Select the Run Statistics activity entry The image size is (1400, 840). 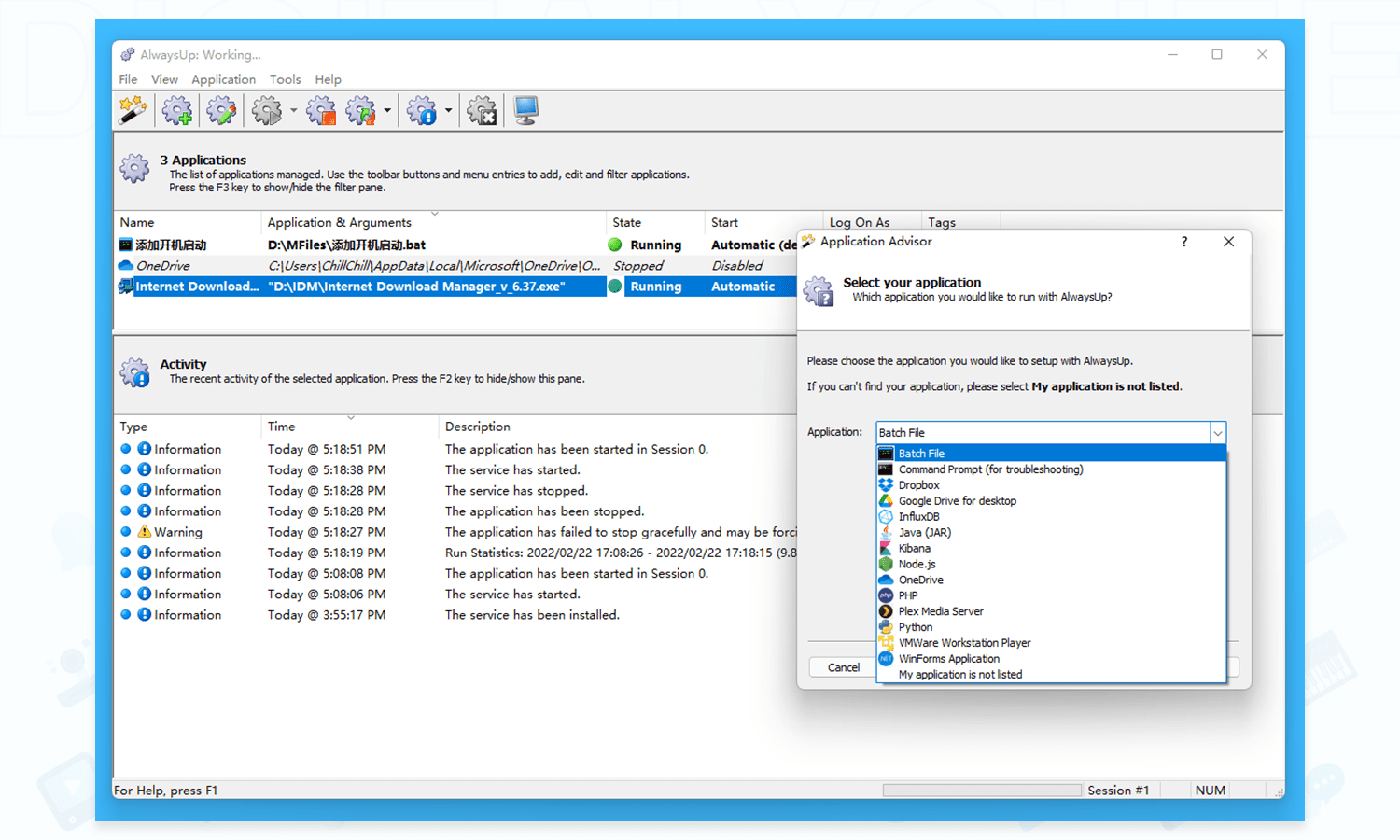click(x=621, y=553)
